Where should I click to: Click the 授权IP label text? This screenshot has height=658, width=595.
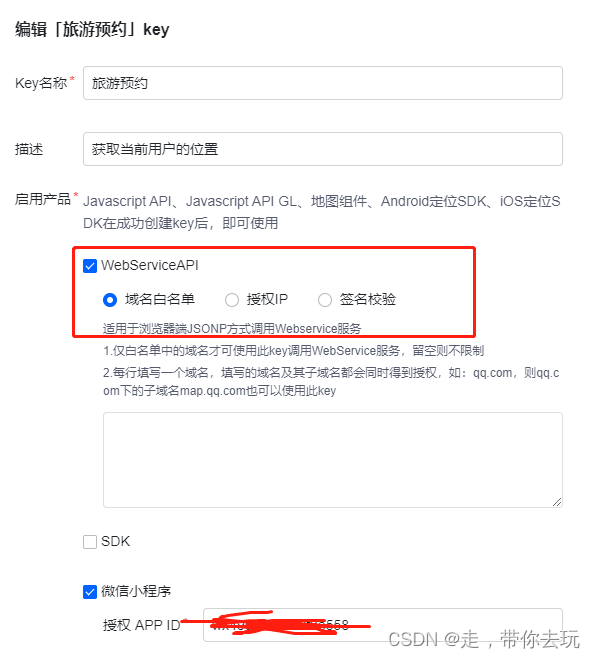(267, 299)
